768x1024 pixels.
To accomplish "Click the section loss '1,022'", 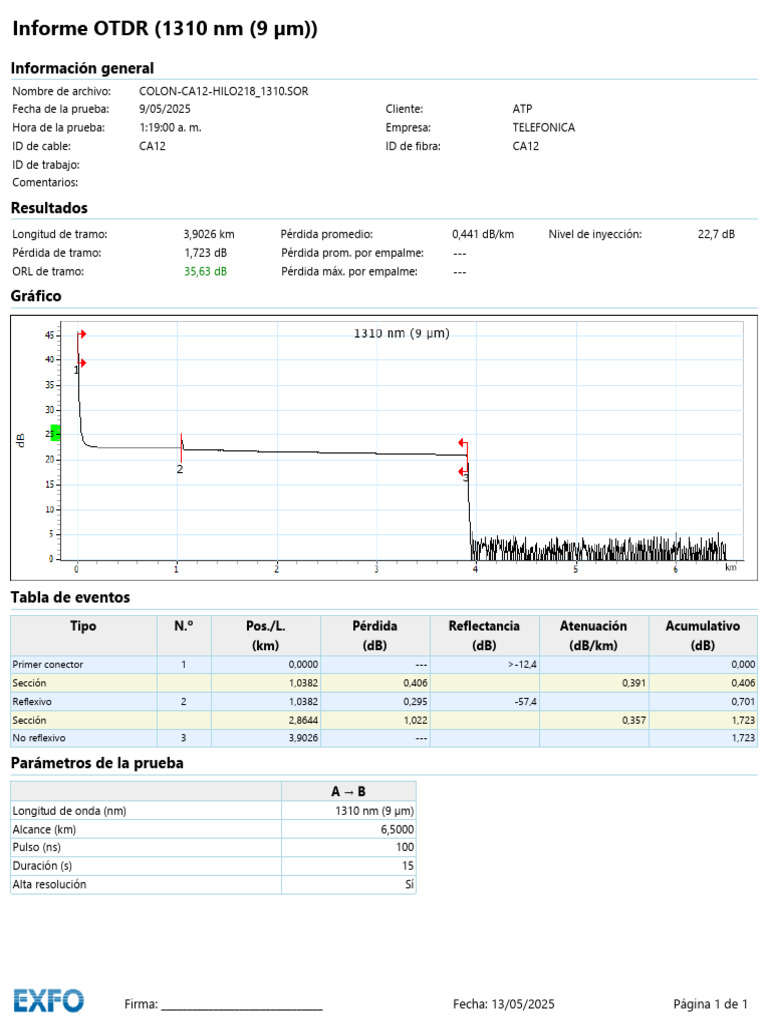I will pyautogui.click(x=415, y=720).
